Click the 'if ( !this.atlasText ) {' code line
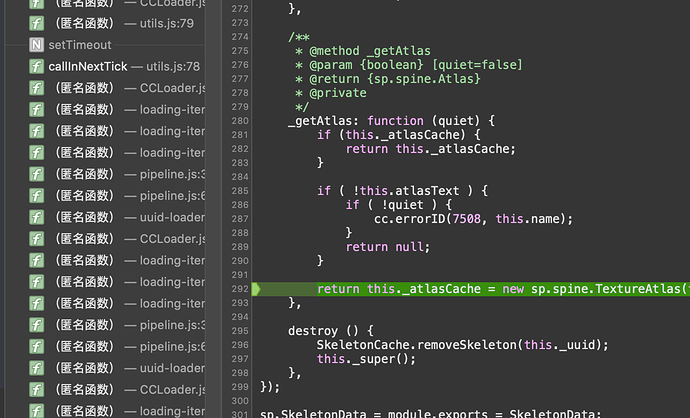690x418 pixels. pyautogui.click(x=402, y=191)
